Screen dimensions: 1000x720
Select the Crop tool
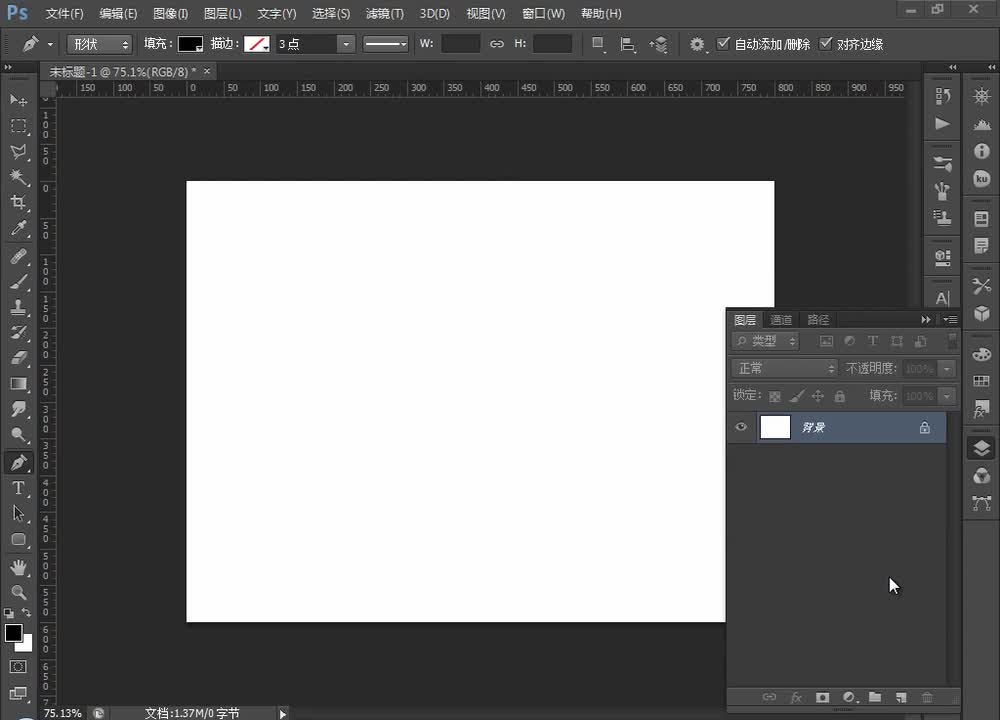18,202
